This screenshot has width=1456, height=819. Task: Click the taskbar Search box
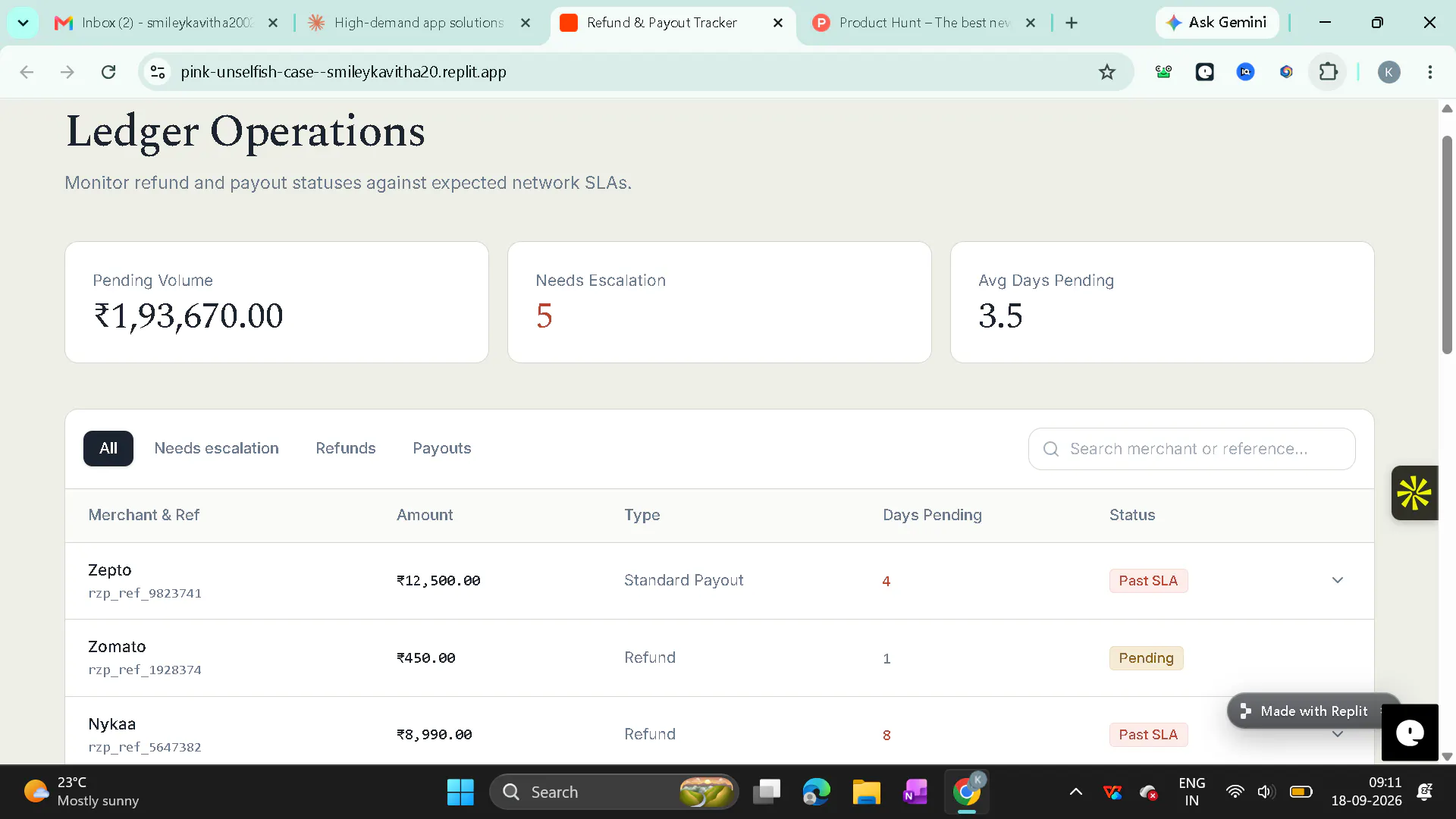(614, 792)
